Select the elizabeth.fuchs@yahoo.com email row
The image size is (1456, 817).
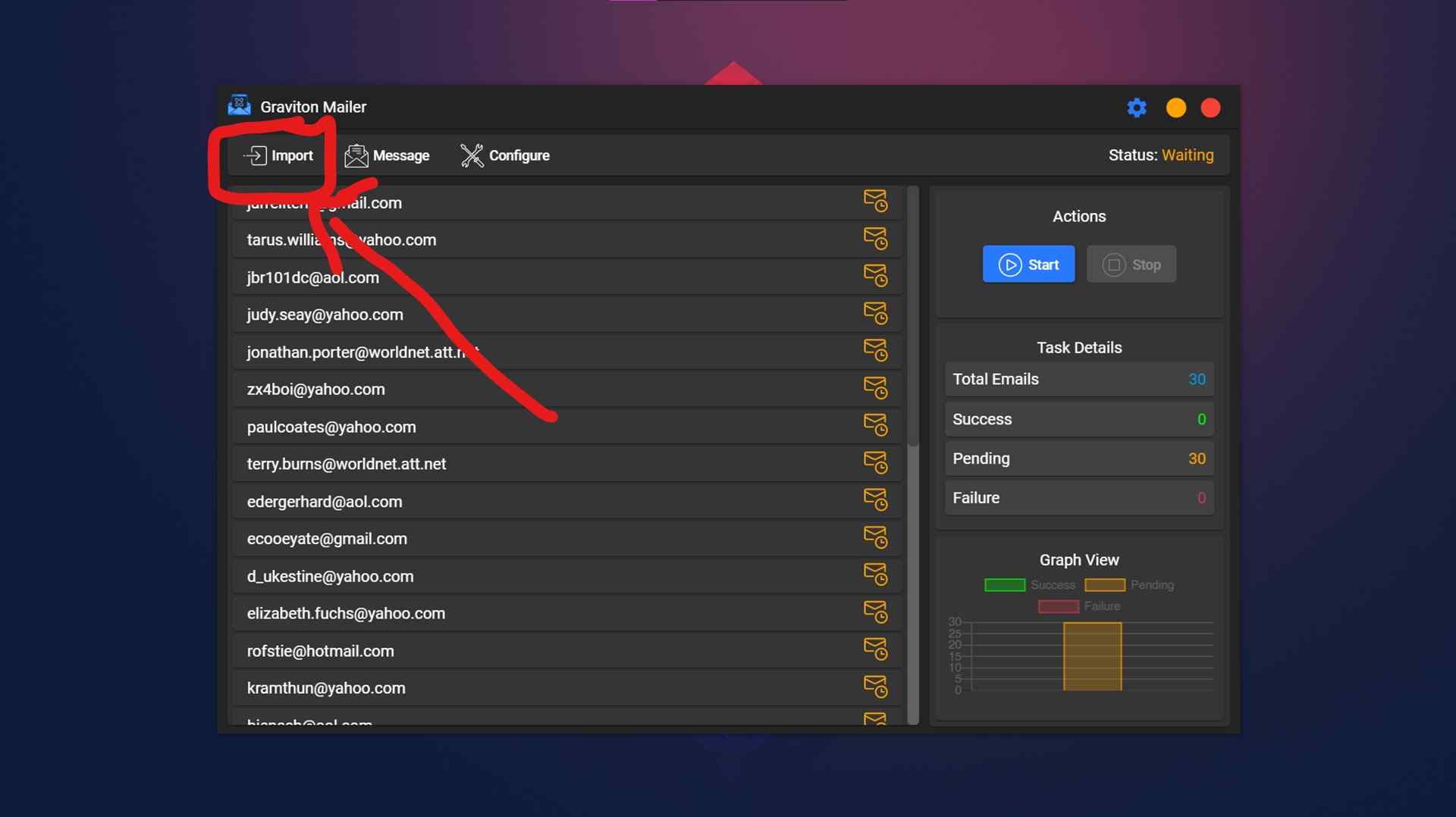click(567, 613)
